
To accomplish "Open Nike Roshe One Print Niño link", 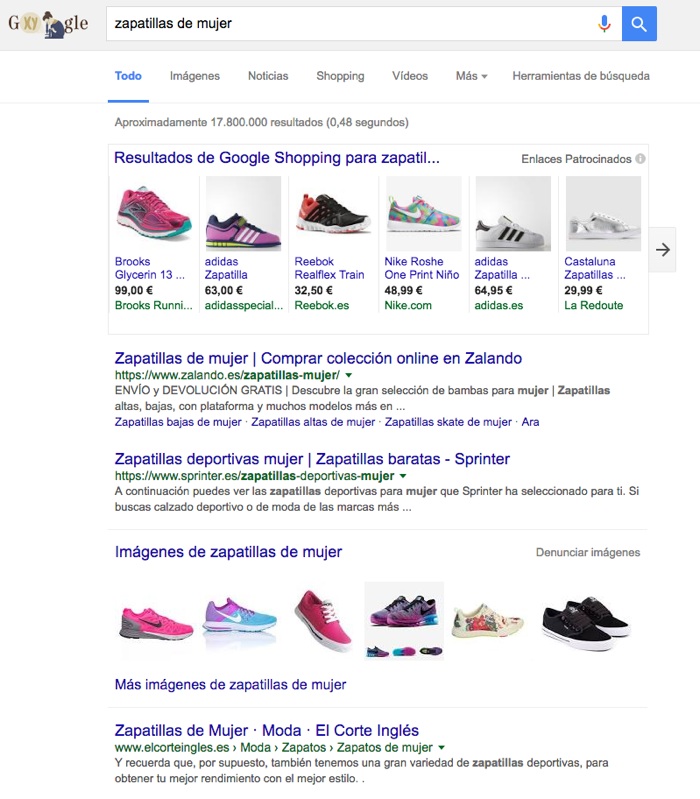I will 421,268.
